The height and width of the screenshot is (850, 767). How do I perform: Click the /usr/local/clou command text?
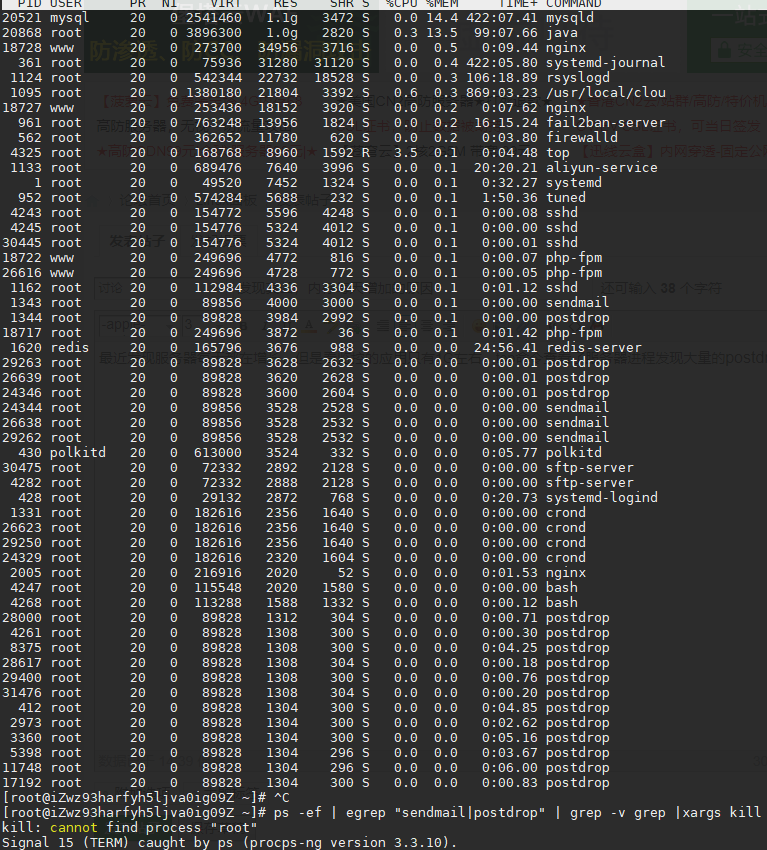[606, 93]
